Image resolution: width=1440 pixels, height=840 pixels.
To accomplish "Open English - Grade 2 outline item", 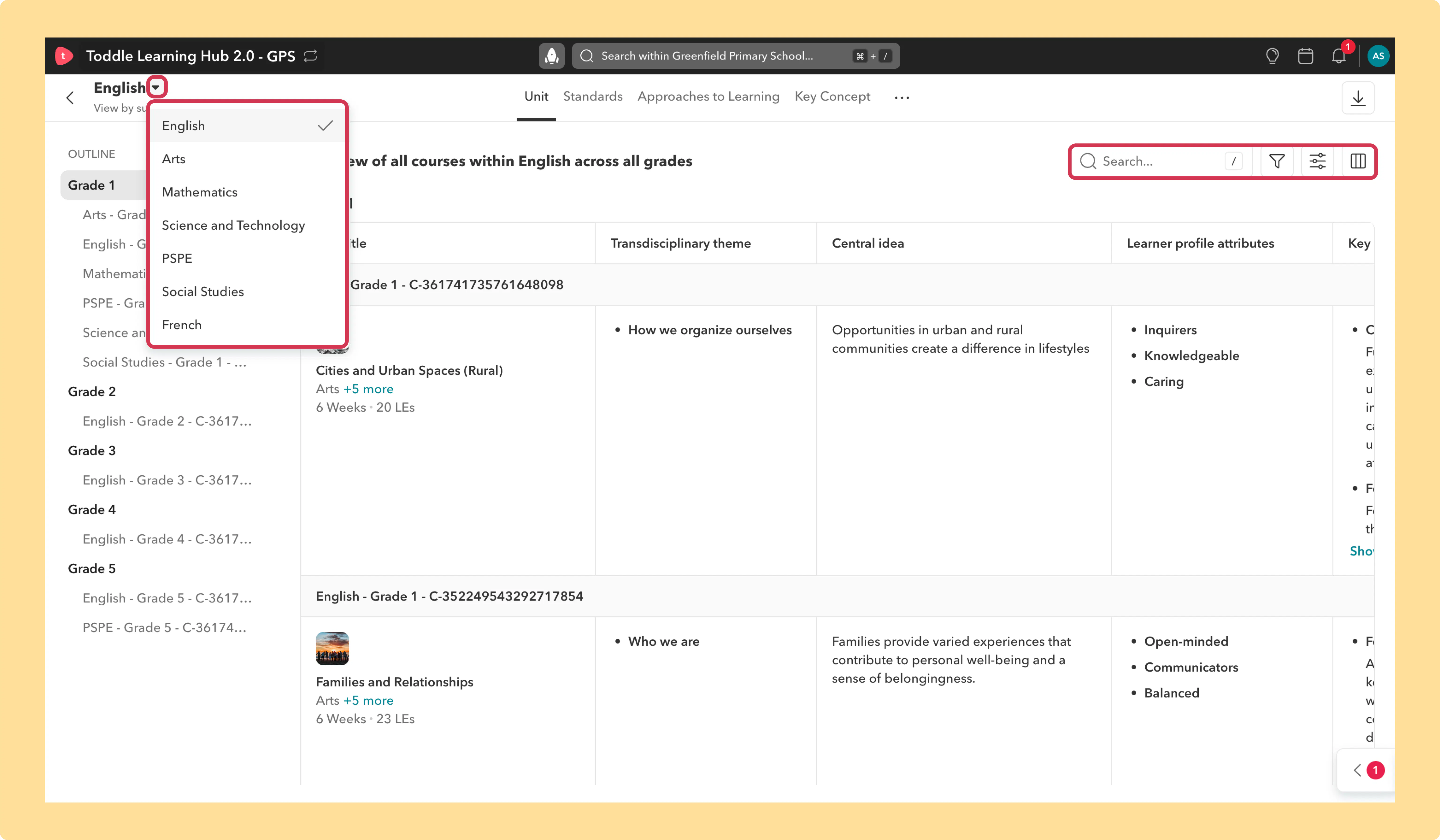I will (x=167, y=421).
